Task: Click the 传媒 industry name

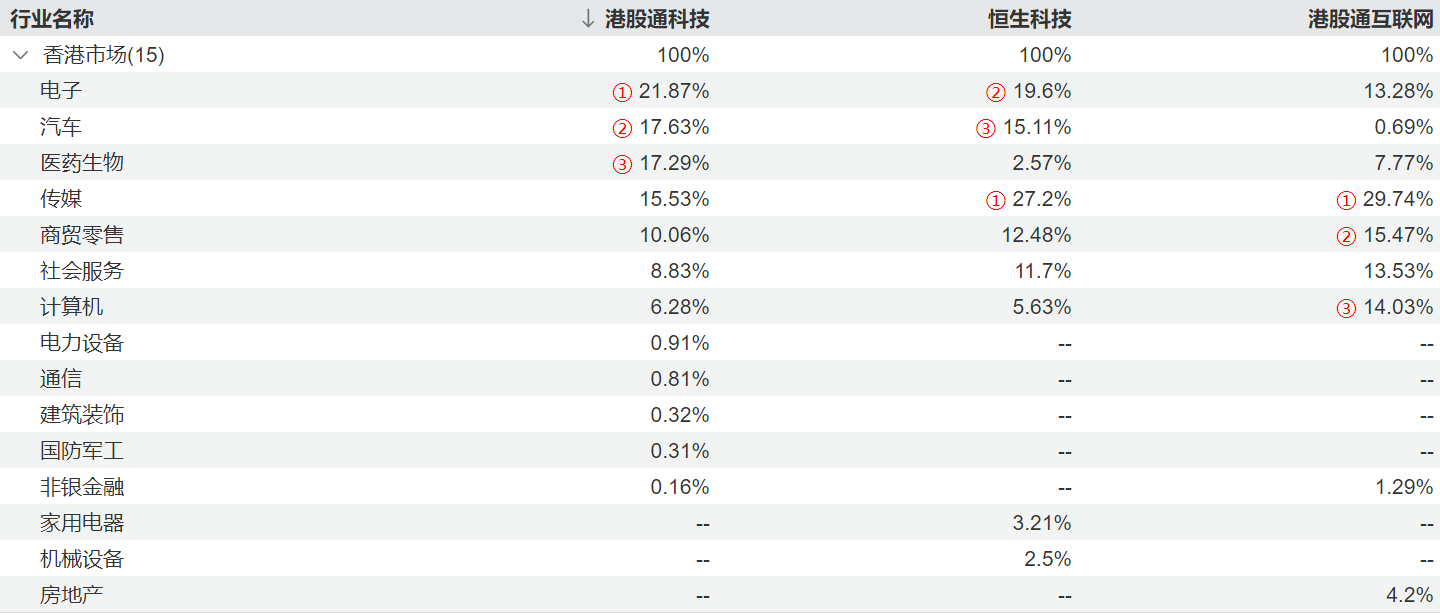Action: tap(61, 199)
